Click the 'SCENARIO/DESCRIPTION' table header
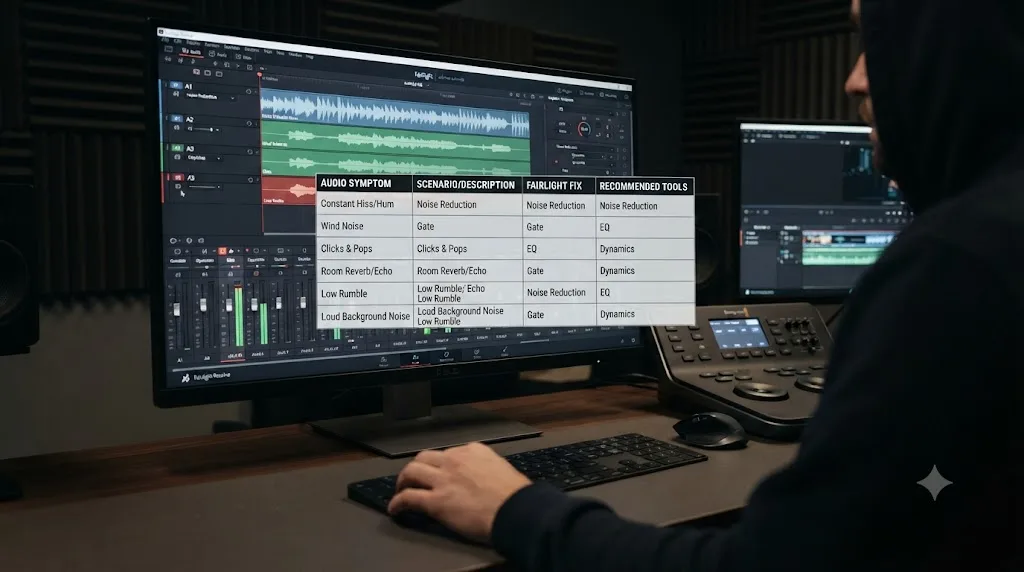The image size is (1024, 572). [466, 185]
